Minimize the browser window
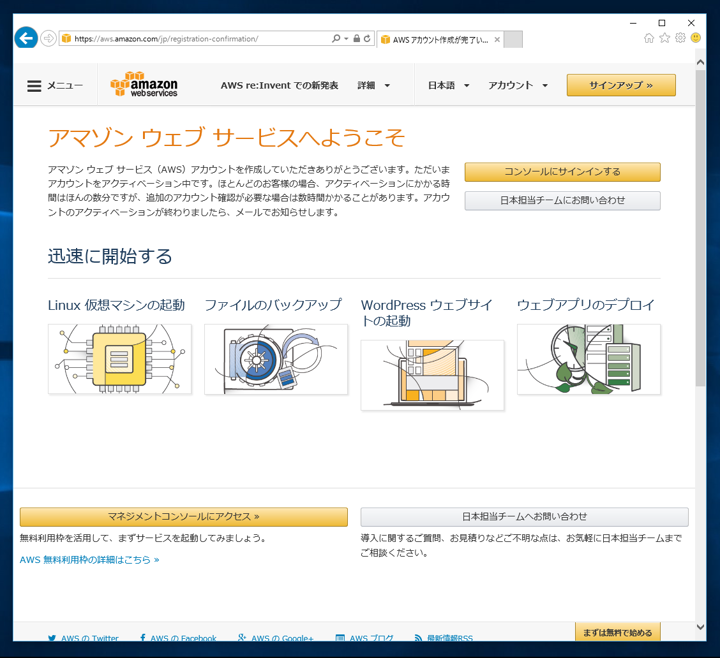720x658 pixels. point(633,23)
